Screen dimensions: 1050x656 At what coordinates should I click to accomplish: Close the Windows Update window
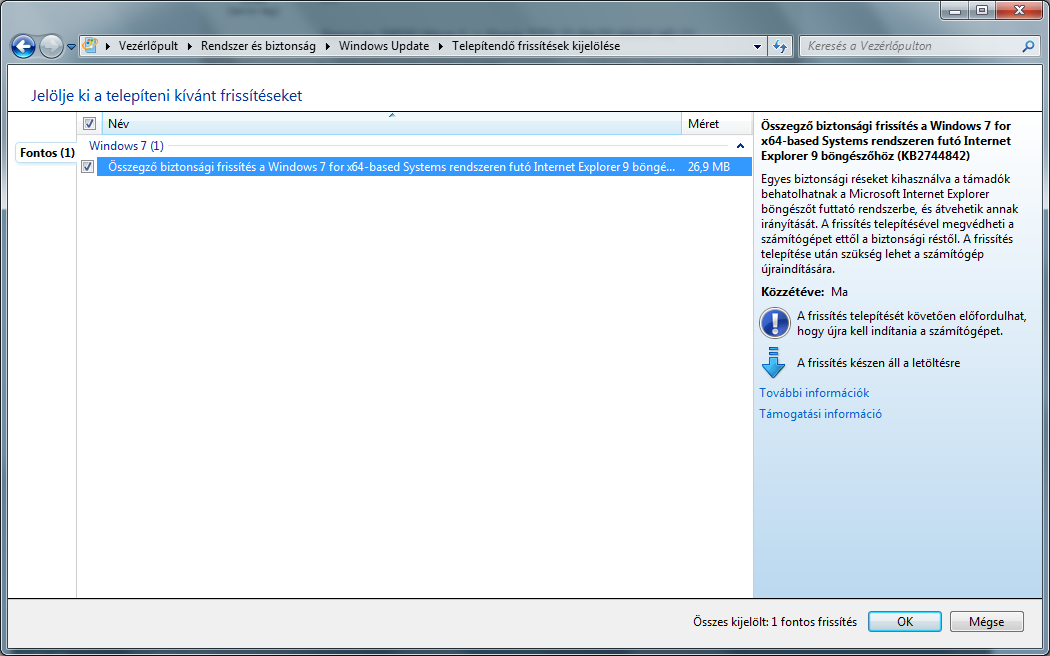click(1021, 10)
